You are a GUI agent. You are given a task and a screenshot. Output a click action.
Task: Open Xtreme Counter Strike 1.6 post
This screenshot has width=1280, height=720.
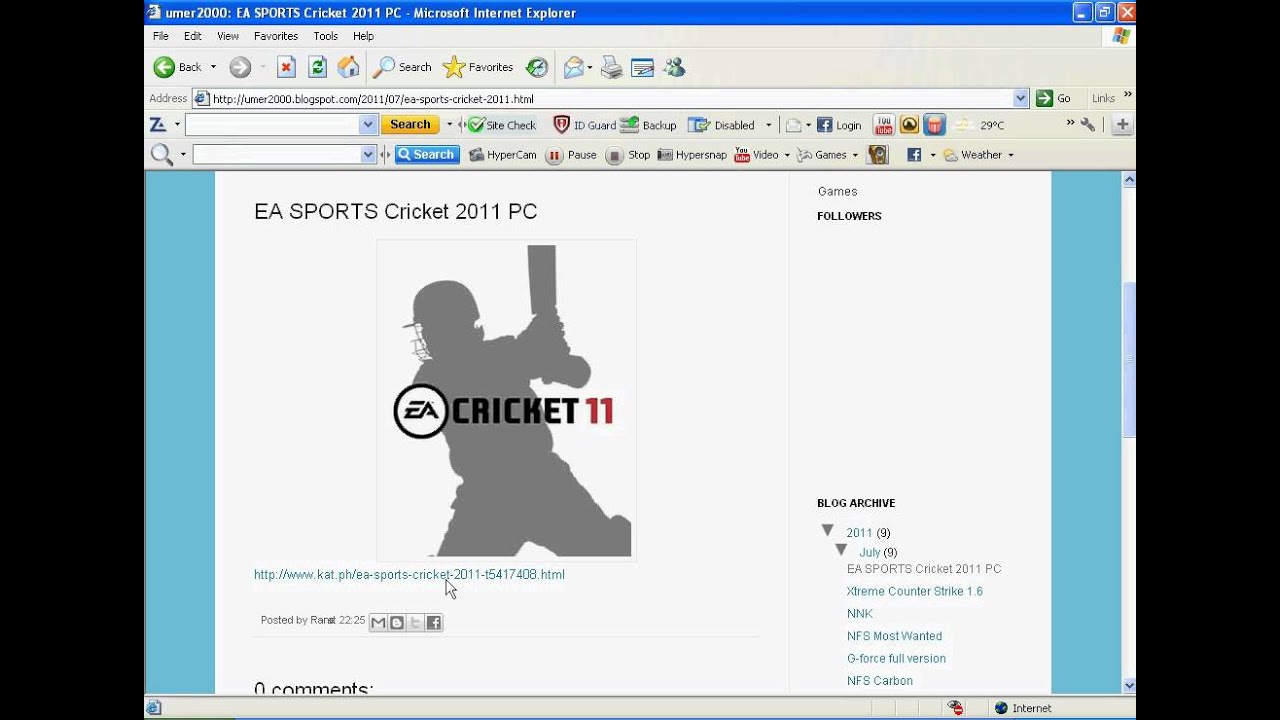(915, 591)
